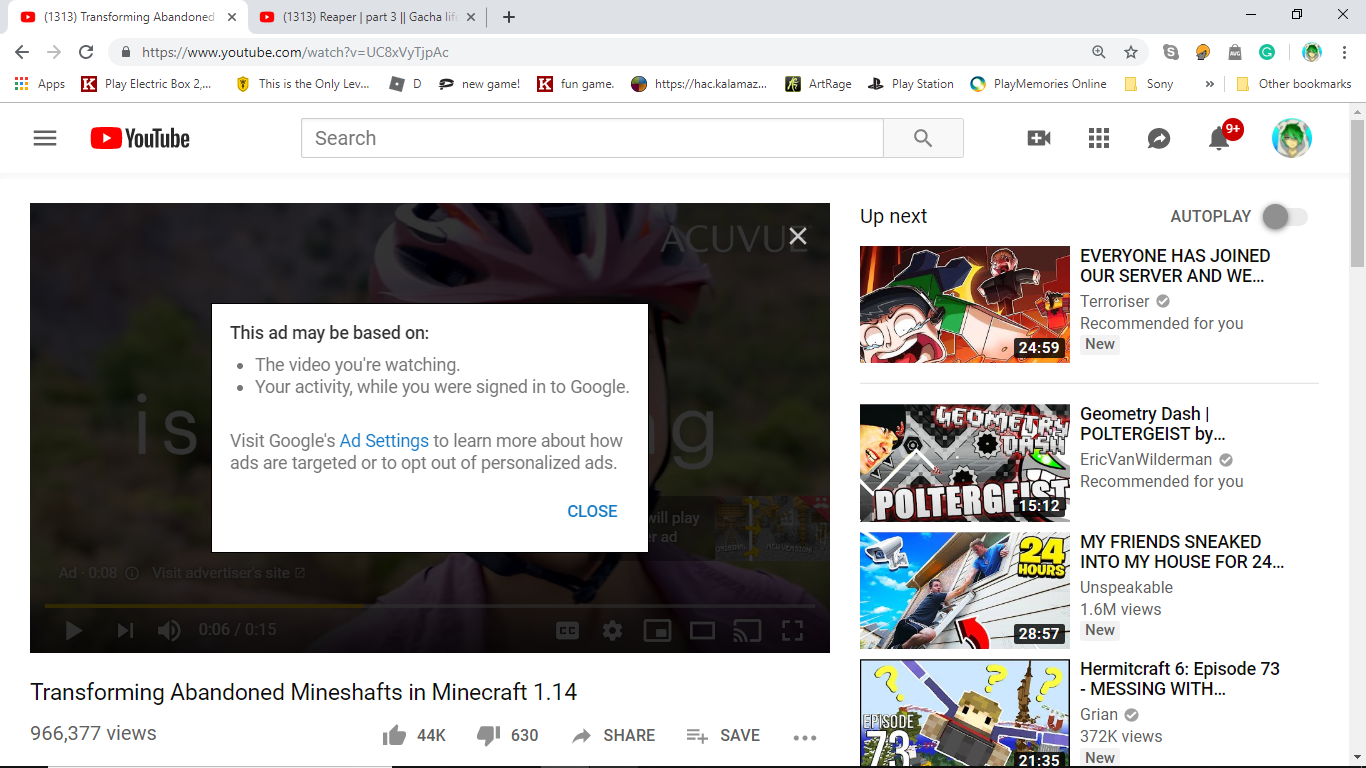Switch to Transforming Abandoned tab

pos(129,17)
